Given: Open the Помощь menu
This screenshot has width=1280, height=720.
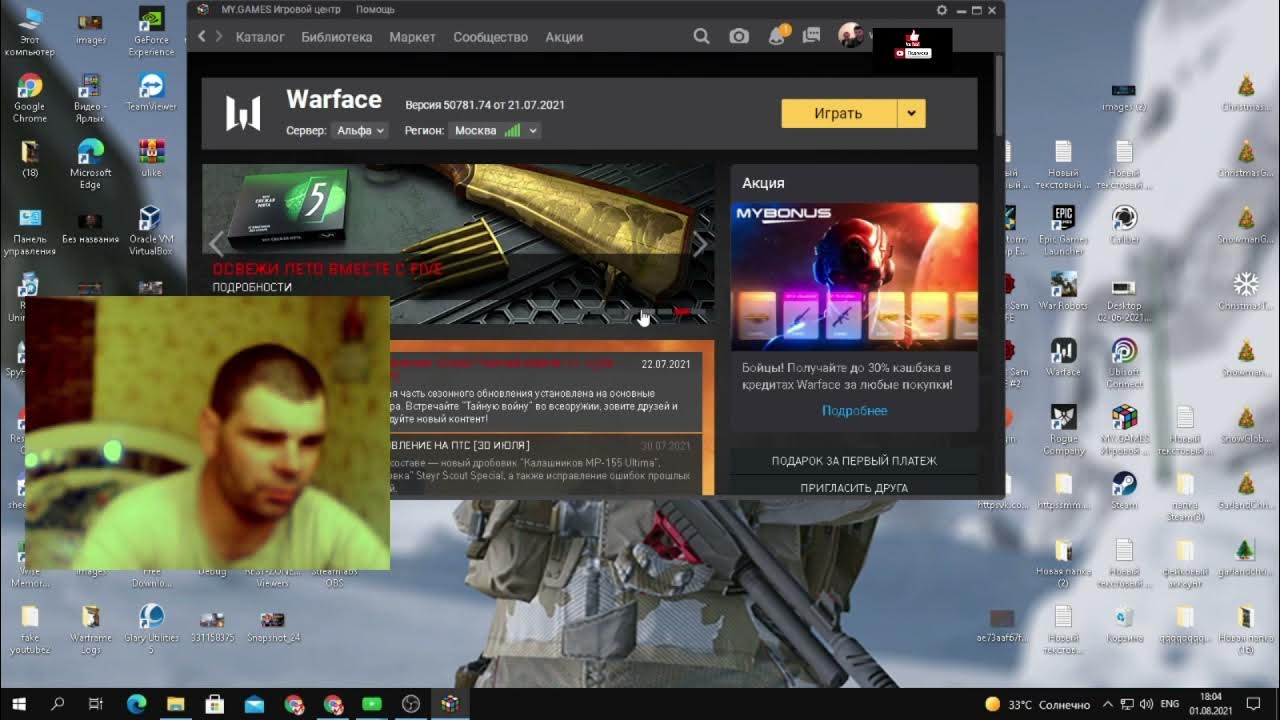Looking at the screenshot, I should [x=375, y=10].
